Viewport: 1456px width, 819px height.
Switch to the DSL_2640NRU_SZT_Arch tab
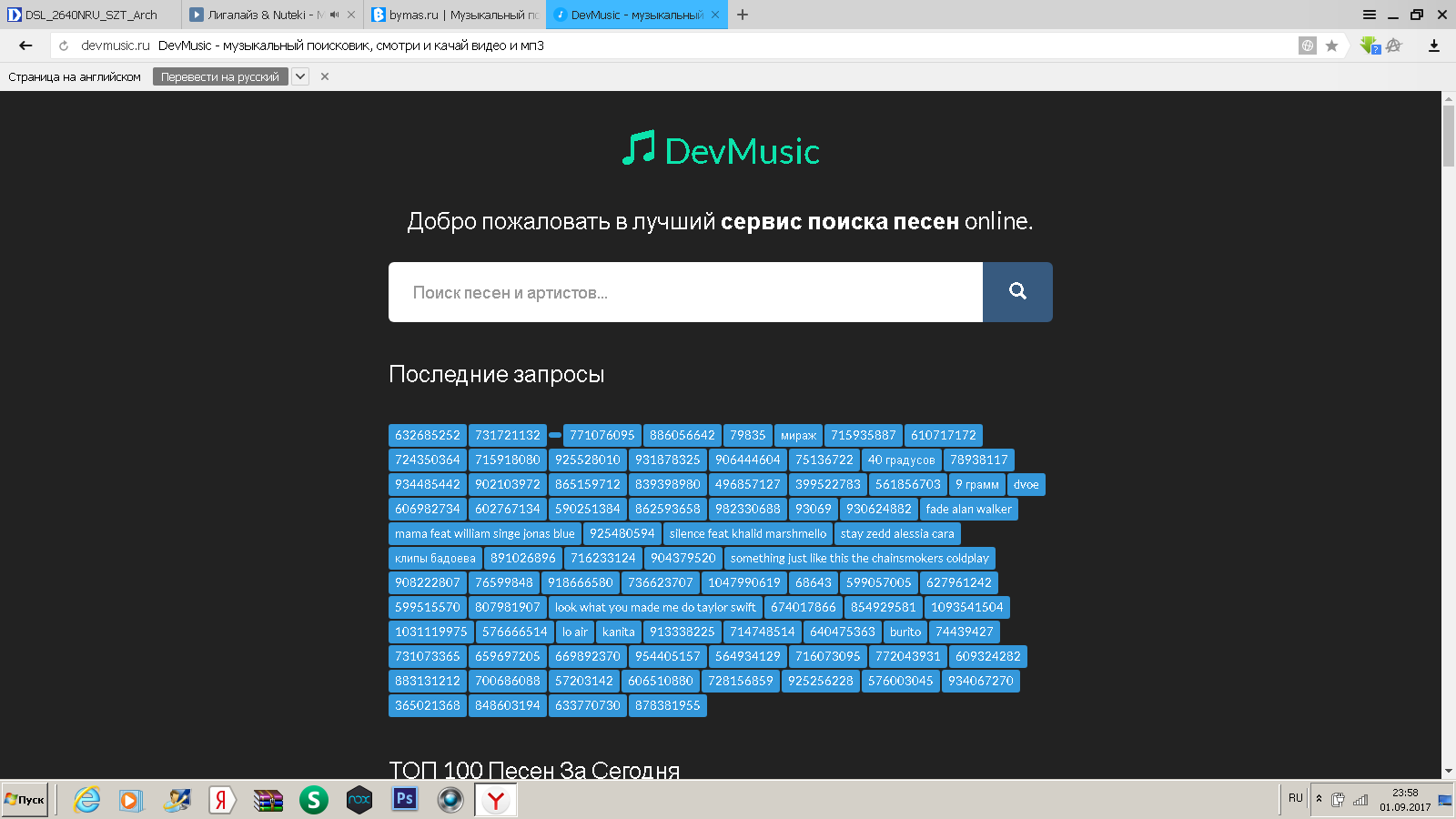[x=91, y=15]
